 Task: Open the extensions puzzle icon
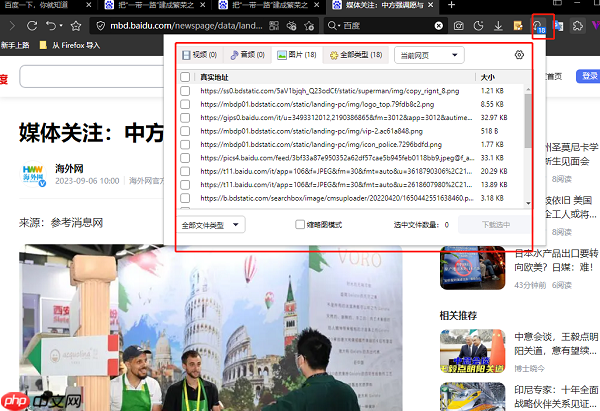click(x=577, y=26)
